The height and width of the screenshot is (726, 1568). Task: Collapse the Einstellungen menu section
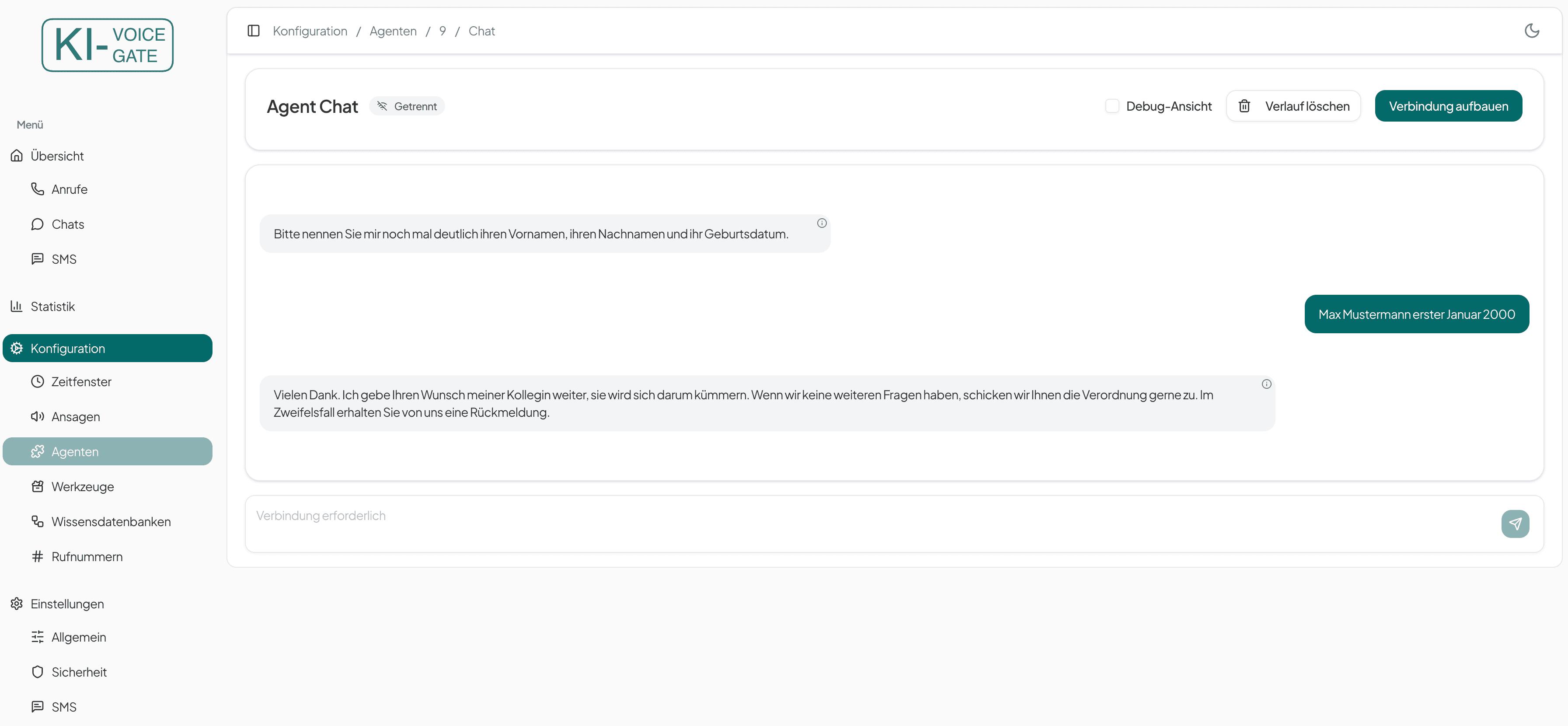point(67,604)
